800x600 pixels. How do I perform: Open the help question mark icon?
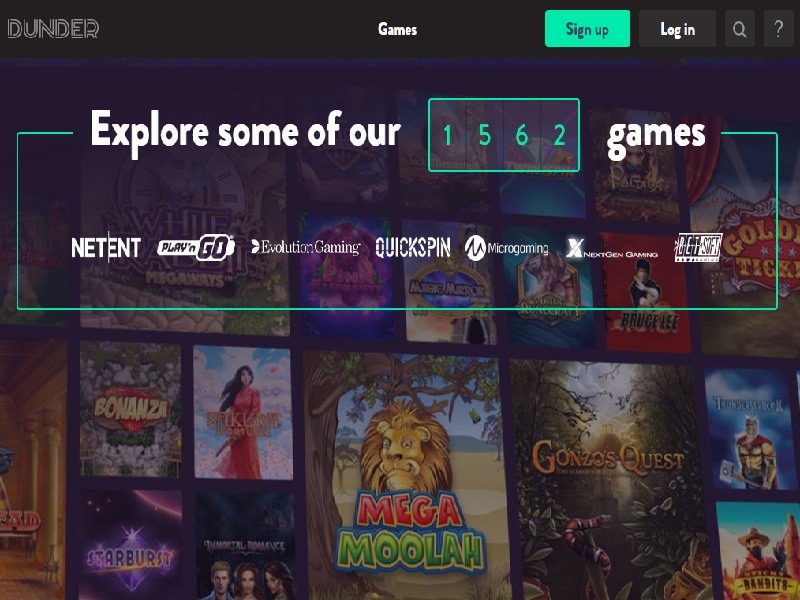779,29
